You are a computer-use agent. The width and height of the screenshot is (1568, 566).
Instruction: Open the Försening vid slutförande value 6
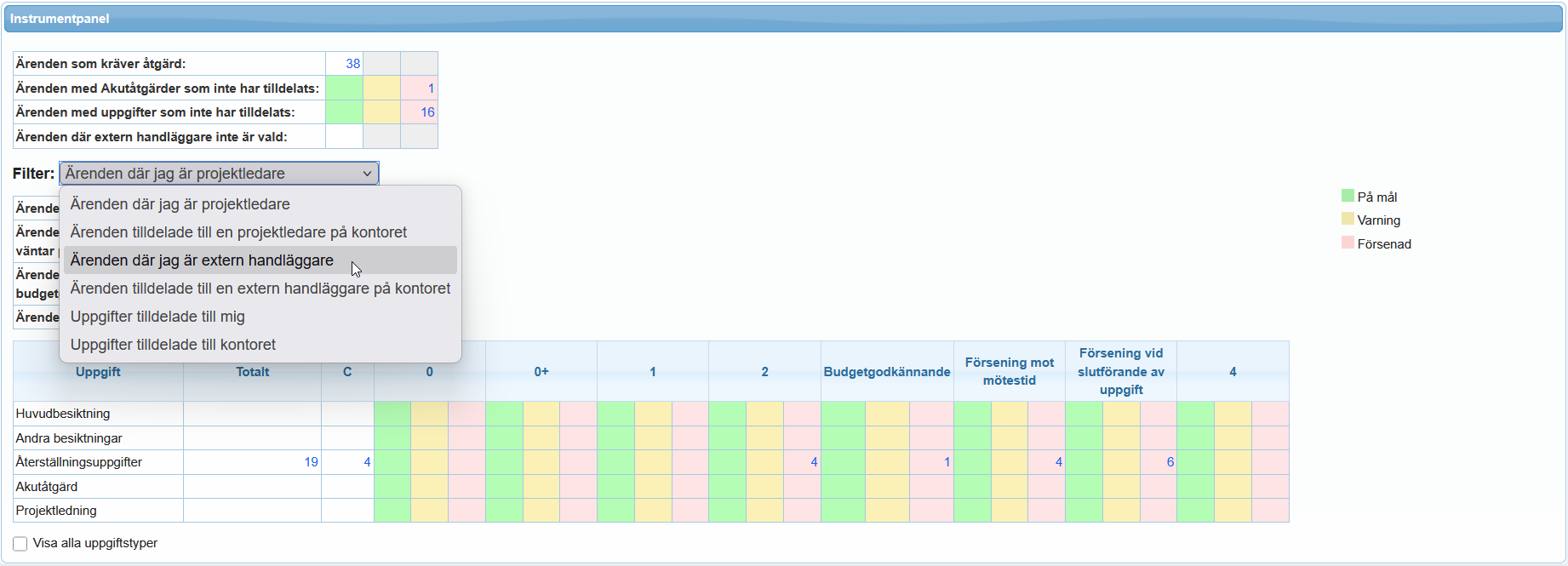click(1170, 462)
